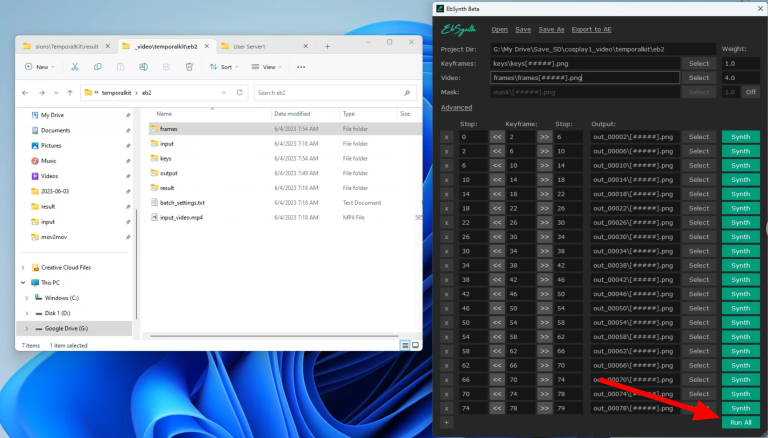Select the keys folder in Explorer
The width and height of the screenshot is (768, 438).
166,158
